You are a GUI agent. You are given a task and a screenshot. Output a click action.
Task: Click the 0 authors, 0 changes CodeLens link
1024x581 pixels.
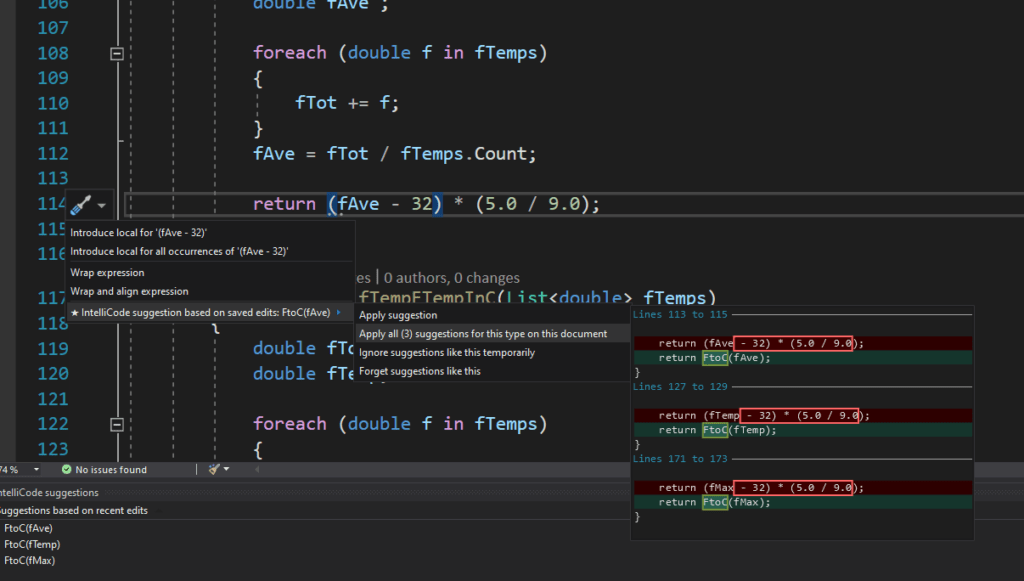[453, 278]
